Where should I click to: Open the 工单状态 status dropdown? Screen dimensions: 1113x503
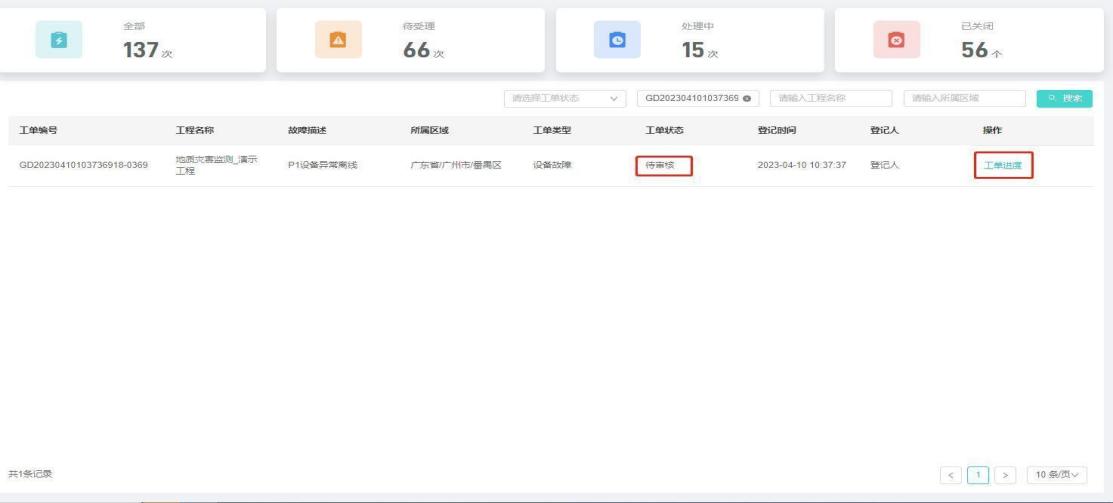pos(565,98)
